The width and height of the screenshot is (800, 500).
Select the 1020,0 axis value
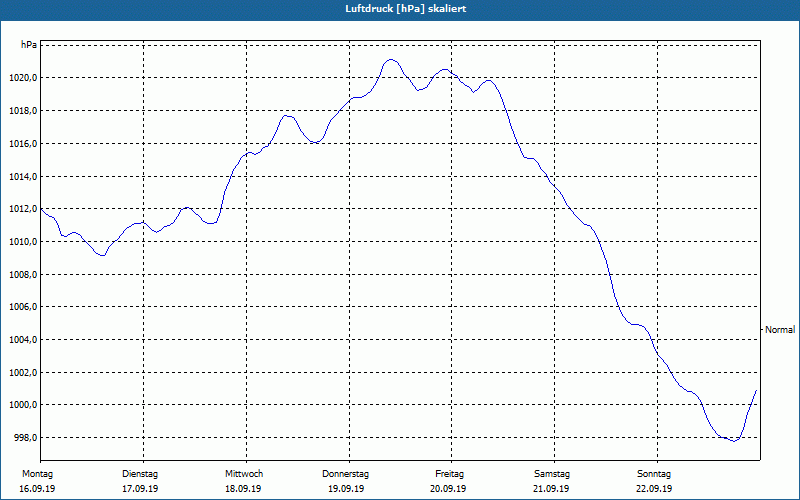pyautogui.click(x=23, y=78)
